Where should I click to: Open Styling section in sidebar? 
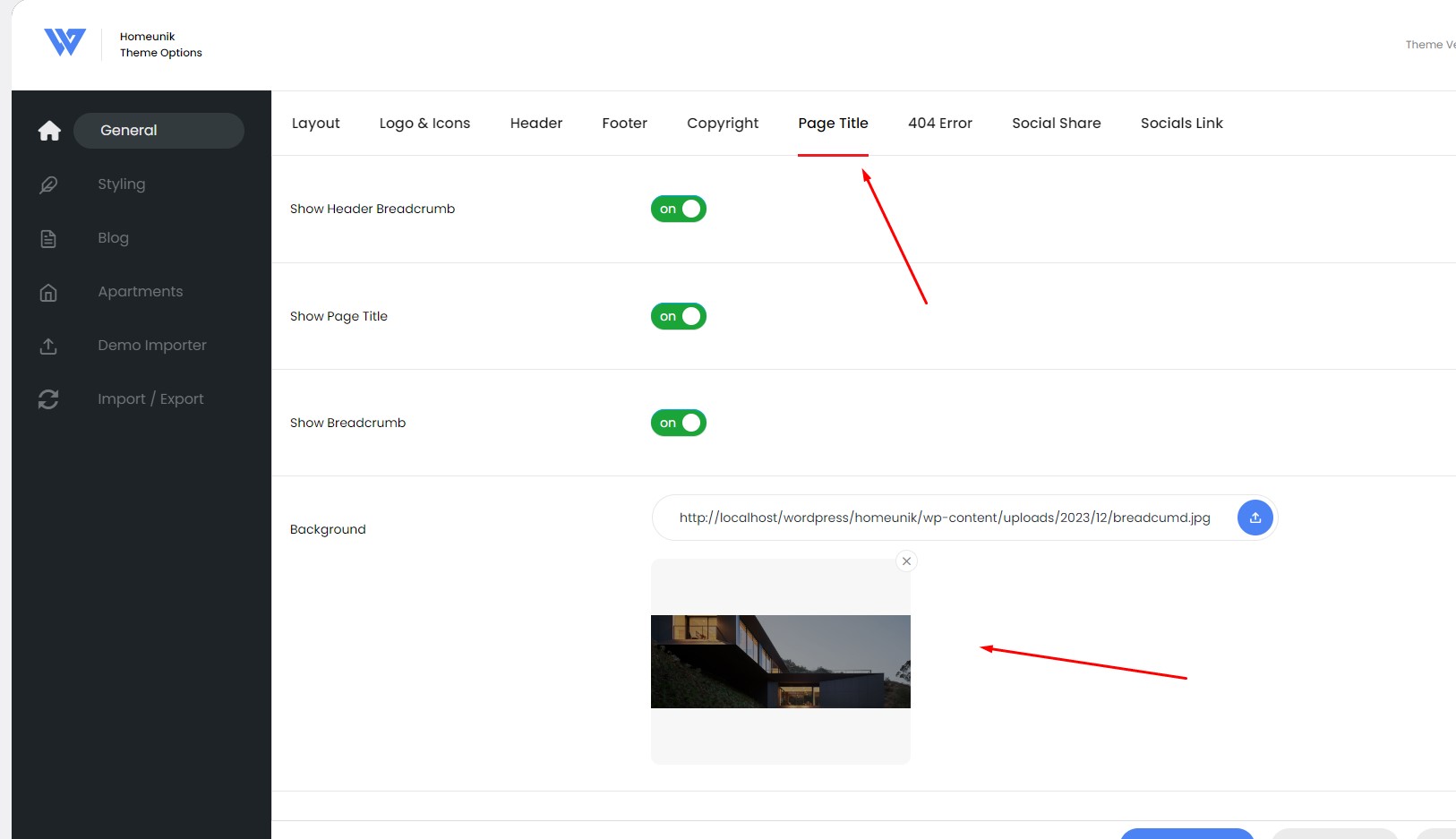click(x=121, y=184)
